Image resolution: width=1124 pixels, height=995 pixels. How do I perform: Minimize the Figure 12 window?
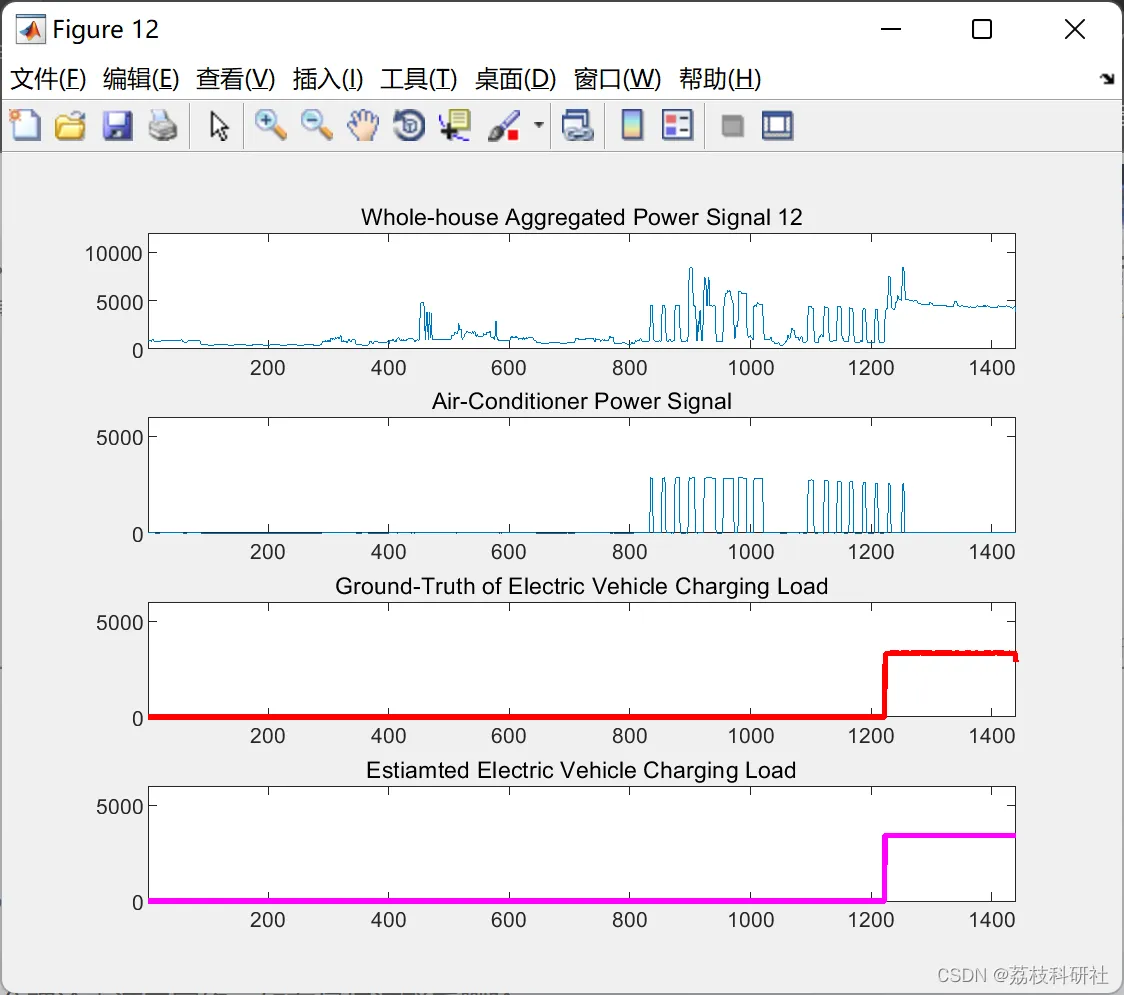[890, 29]
